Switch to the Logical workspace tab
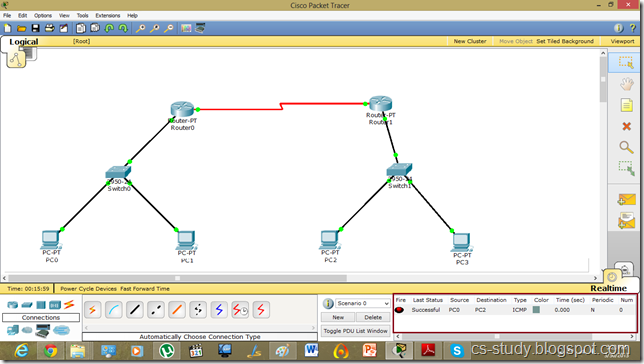Image resolution: width=644 pixels, height=364 pixels. point(23,42)
